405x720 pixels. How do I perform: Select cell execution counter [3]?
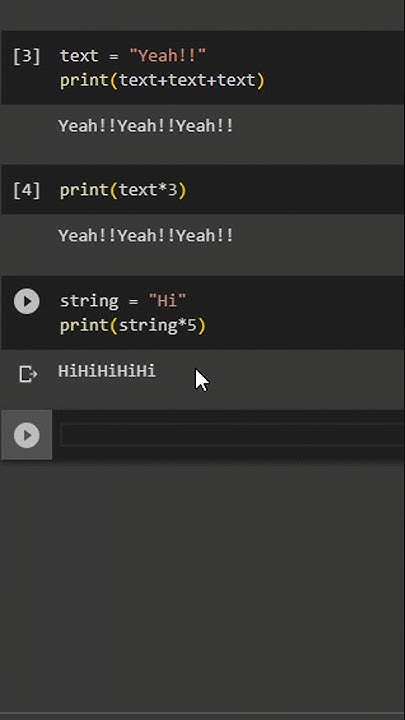click(x=27, y=56)
